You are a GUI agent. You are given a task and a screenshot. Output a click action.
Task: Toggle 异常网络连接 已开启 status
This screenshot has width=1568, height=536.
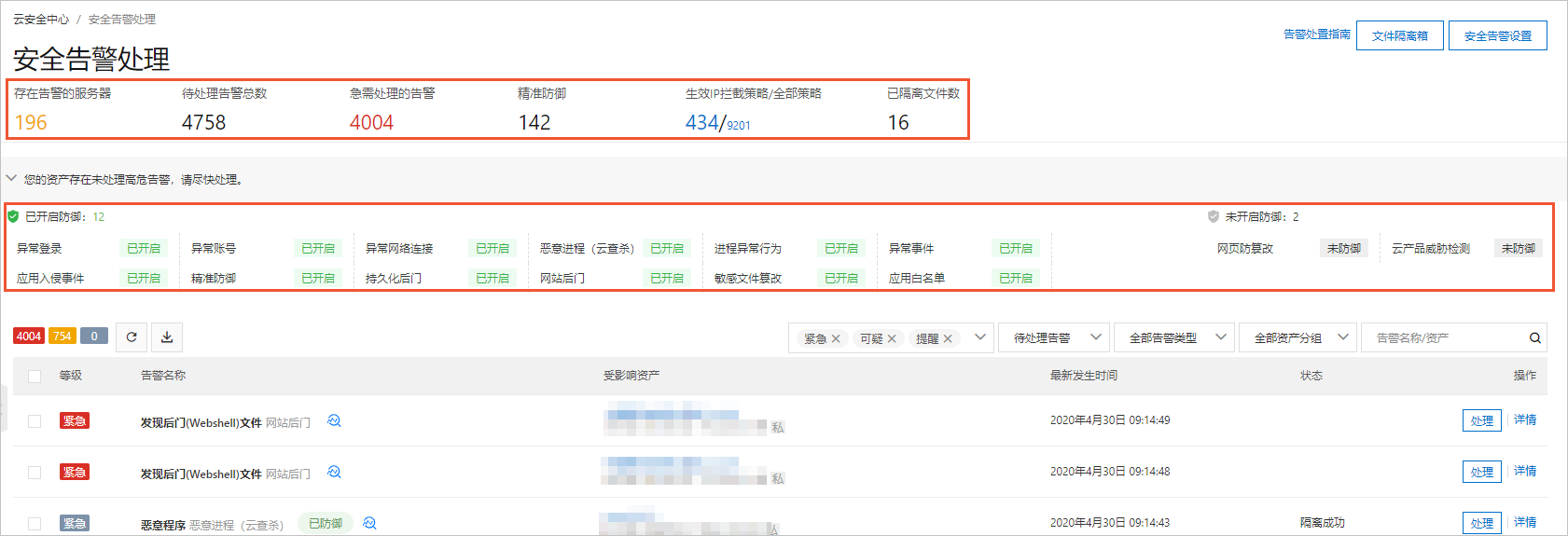pyautogui.click(x=493, y=249)
